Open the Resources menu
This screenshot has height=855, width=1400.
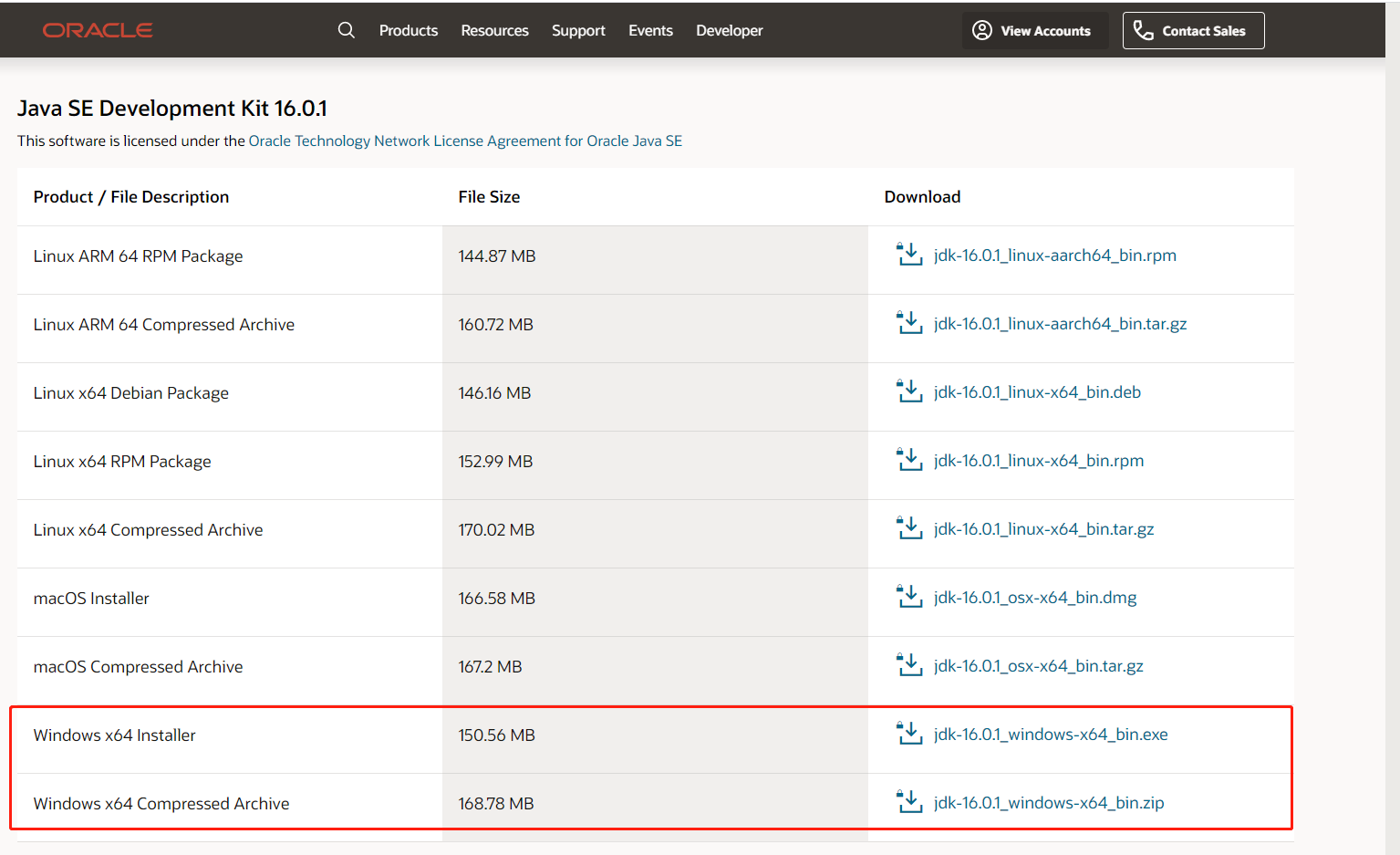pyautogui.click(x=494, y=30)
